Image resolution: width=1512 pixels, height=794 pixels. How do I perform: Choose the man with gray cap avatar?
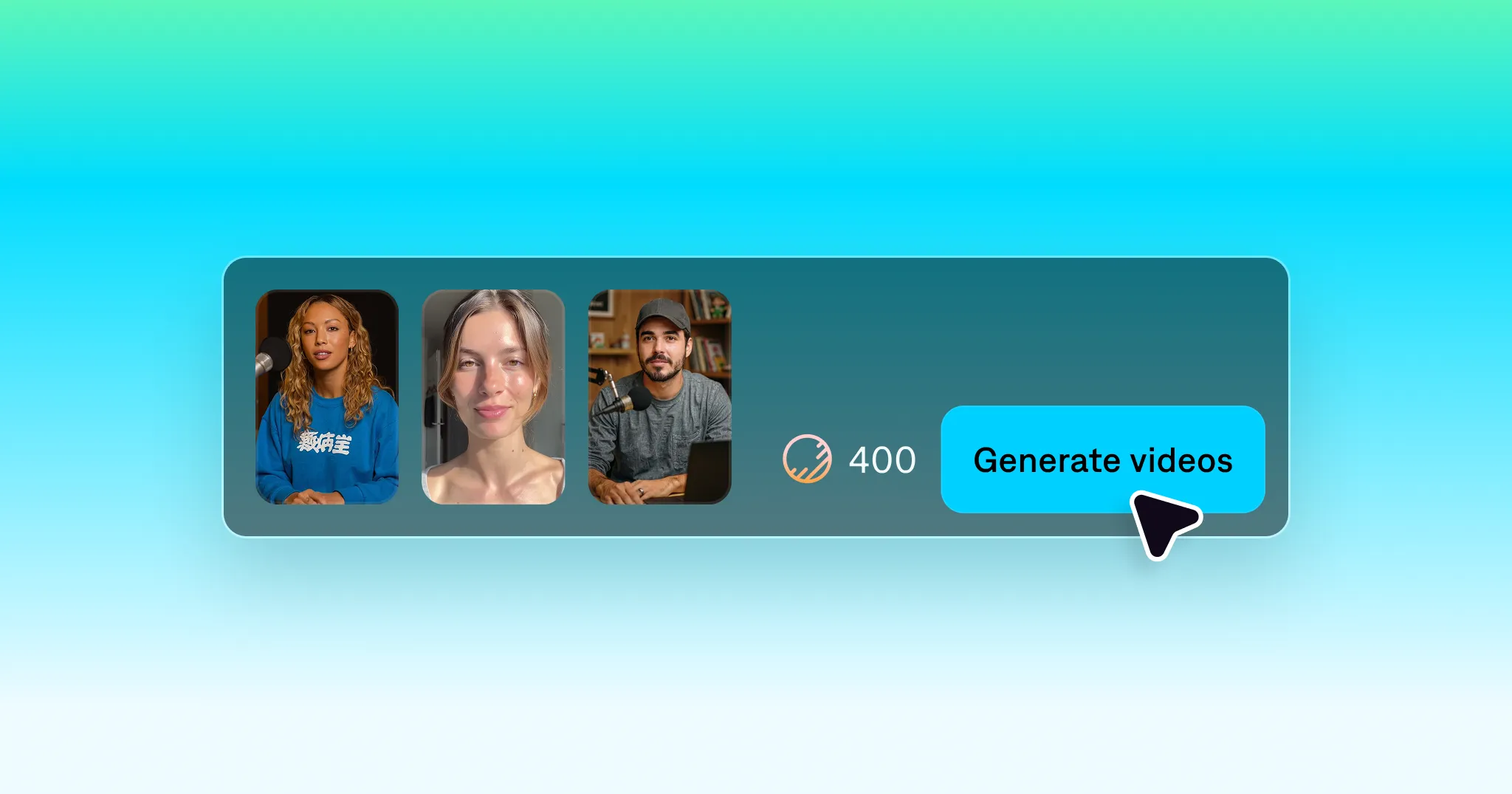(659, 397)
